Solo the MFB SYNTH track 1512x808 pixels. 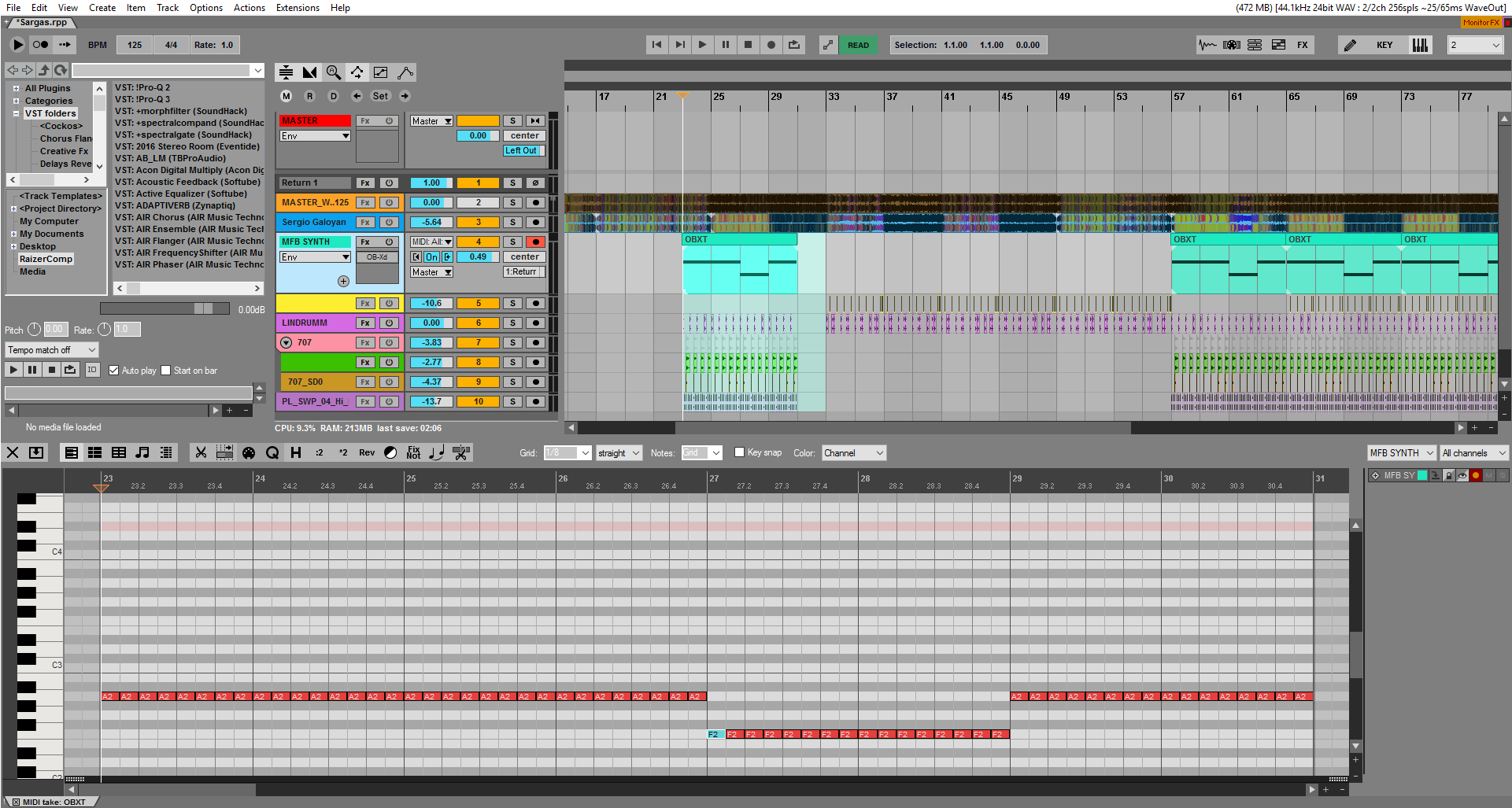[x=512, y=242]
